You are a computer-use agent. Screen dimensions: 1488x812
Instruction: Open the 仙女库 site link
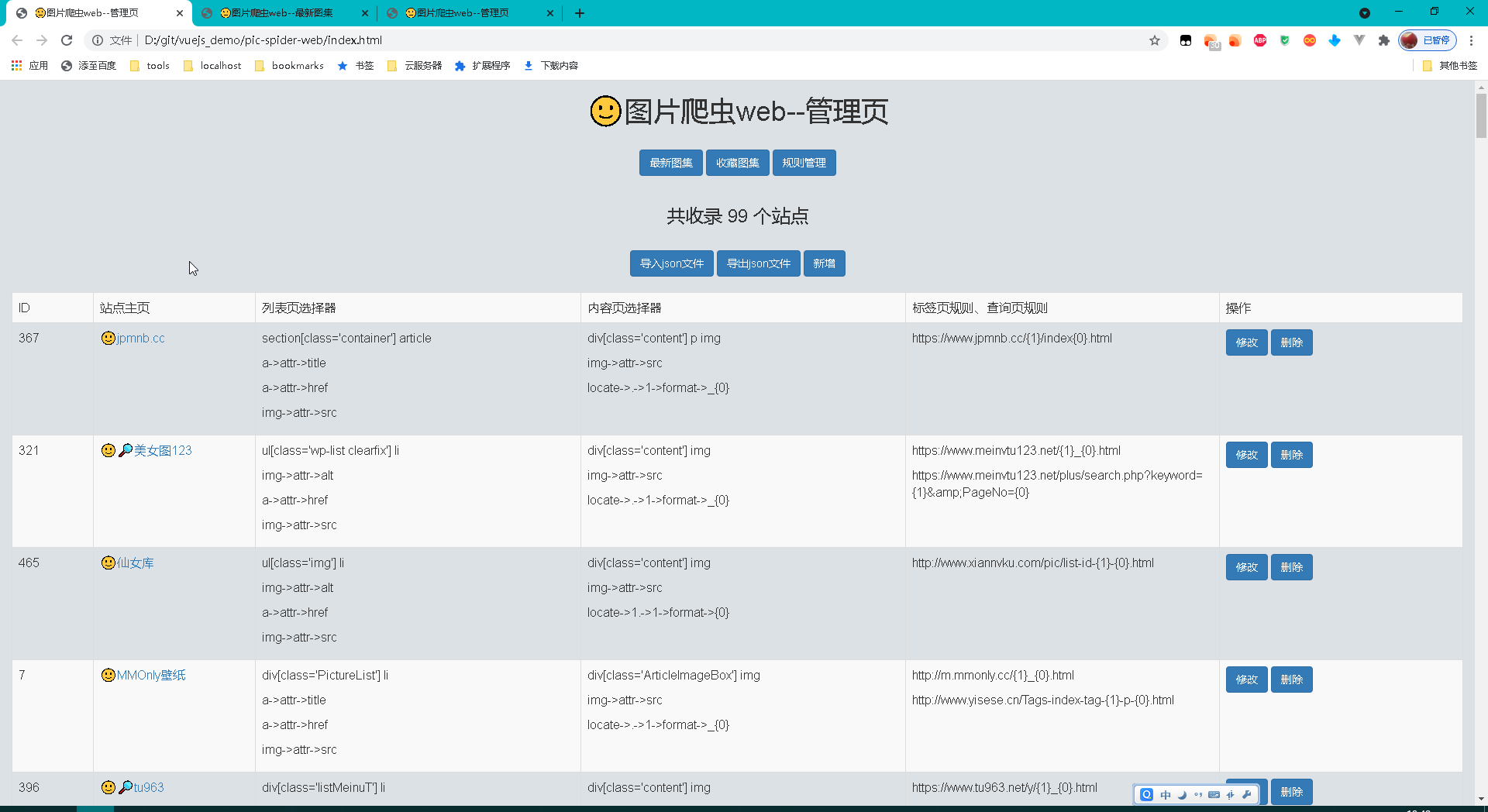point(136,563)
